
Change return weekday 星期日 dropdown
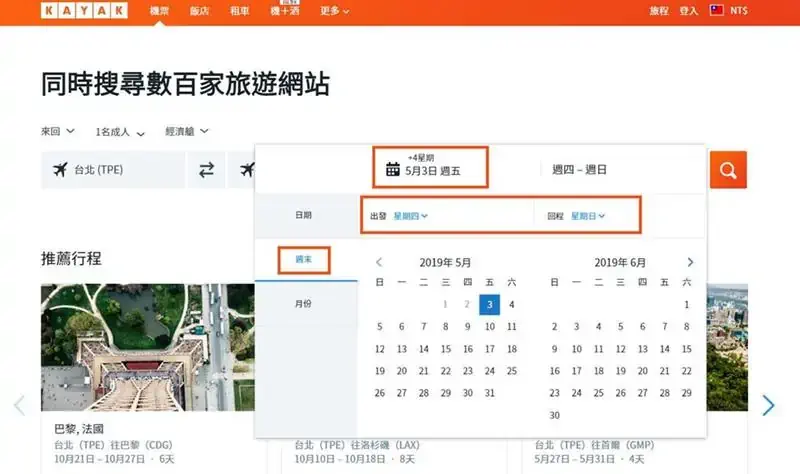click(x=588, y=215)
